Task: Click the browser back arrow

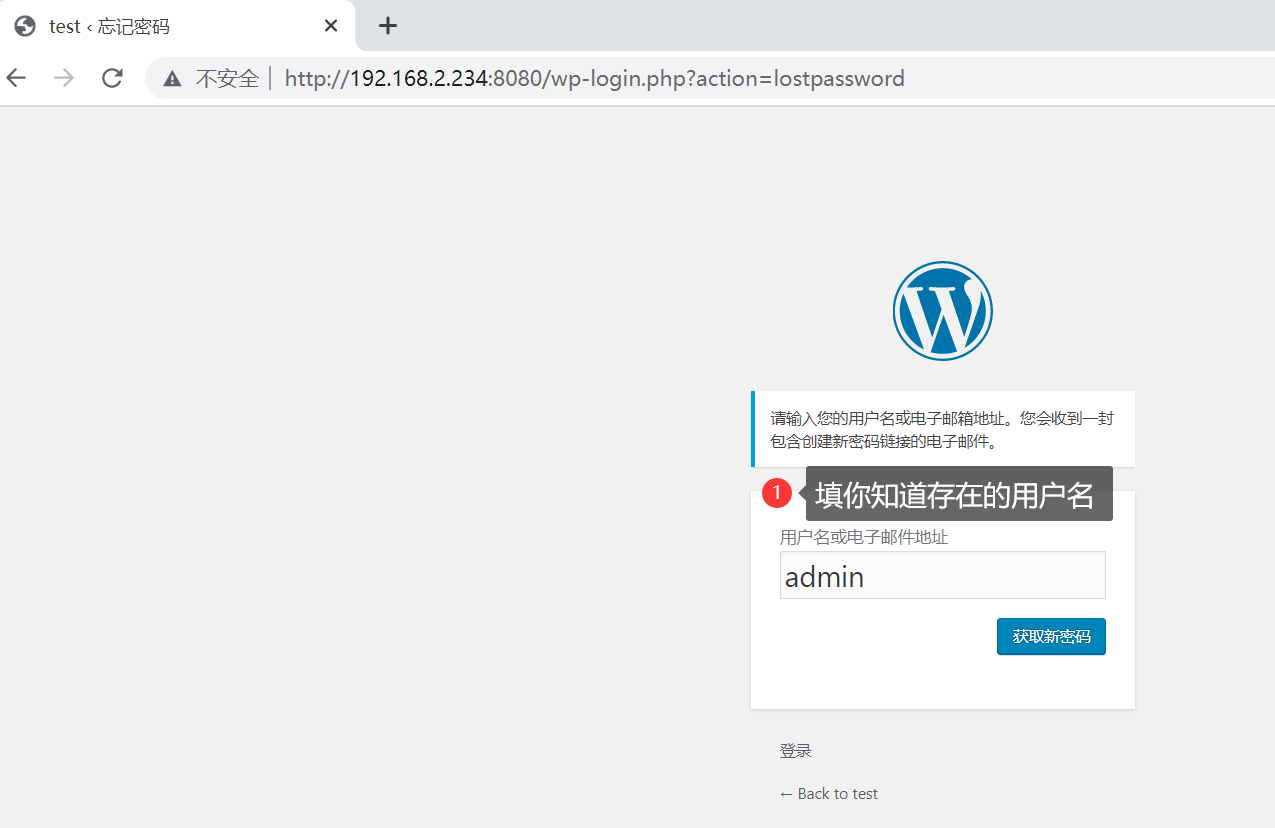Action: pyautogui.click(x=16, y=77)
